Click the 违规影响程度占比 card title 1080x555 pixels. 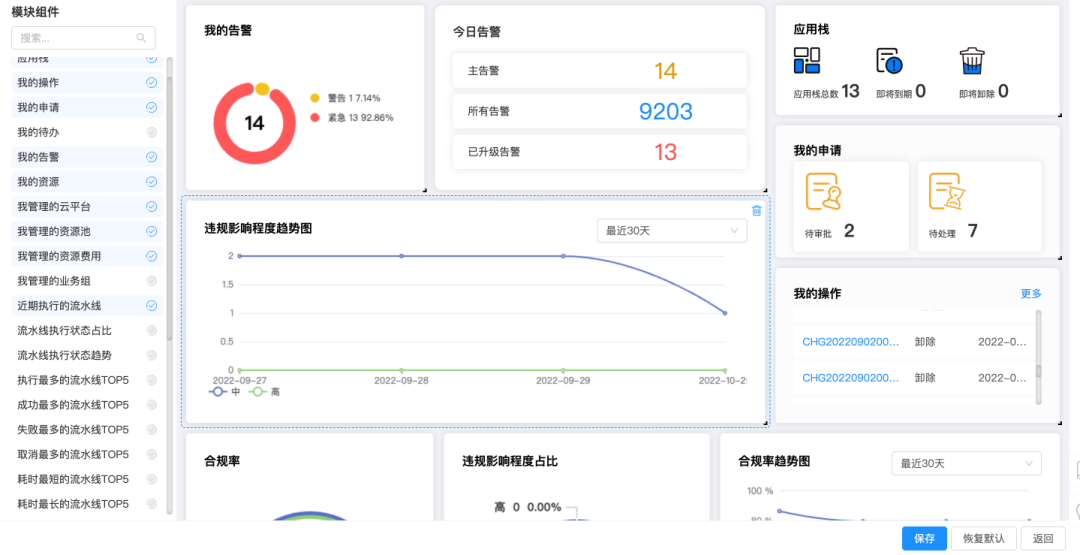click(x=510, y=461)
